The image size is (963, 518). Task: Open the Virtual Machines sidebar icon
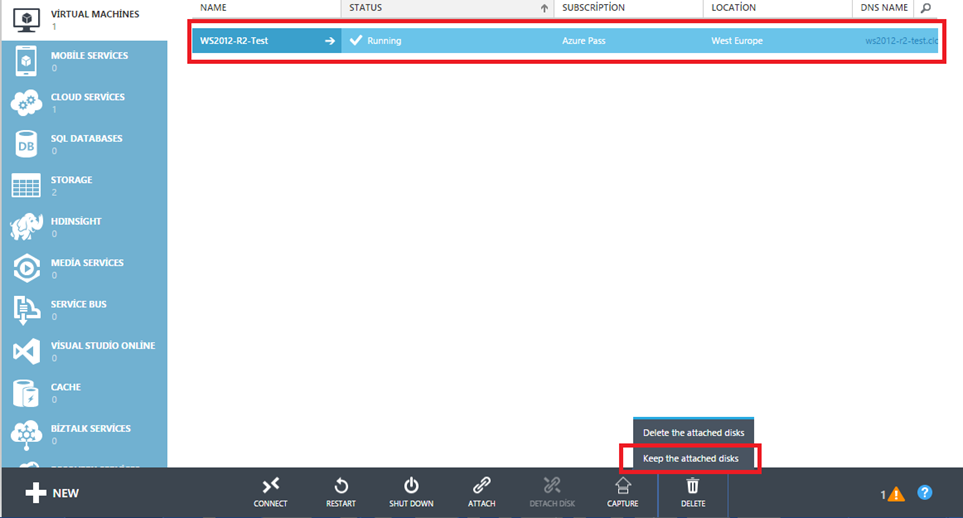point(26,20)
